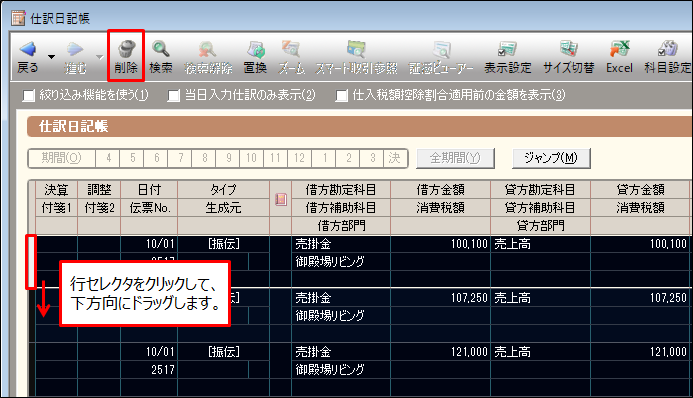This screenshot has height=398, width=693.
Task: Click the 置換 replace icon
Action: coord(255,49)
